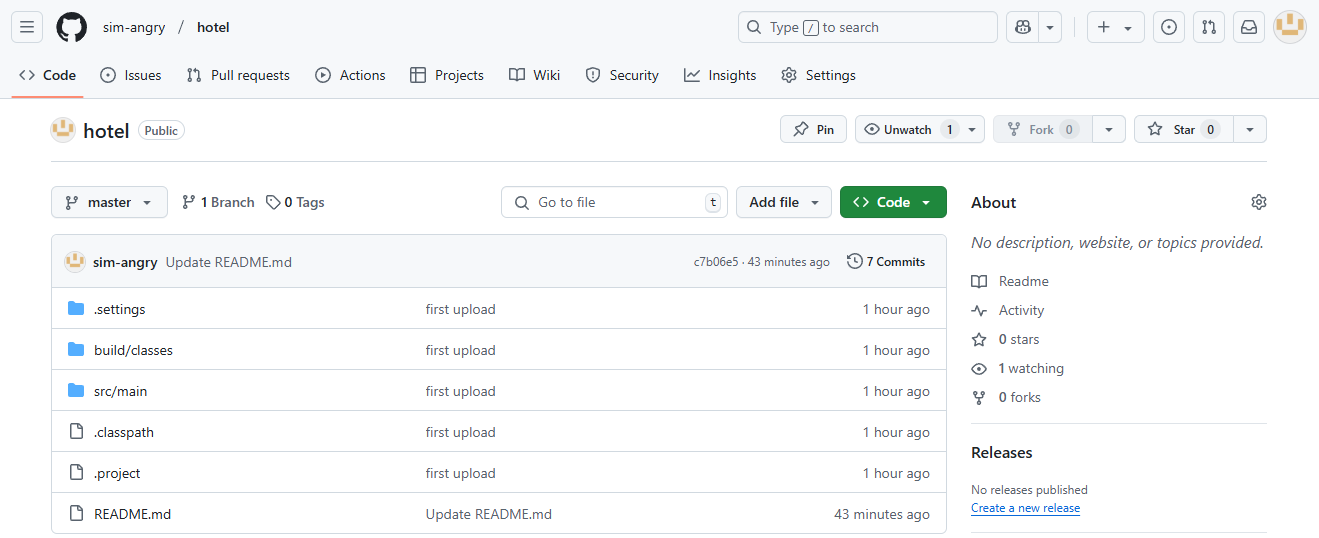Expand the Star lists dropdown arrow
Viewport: 1319px width, 538px height.
[1250, 129]
